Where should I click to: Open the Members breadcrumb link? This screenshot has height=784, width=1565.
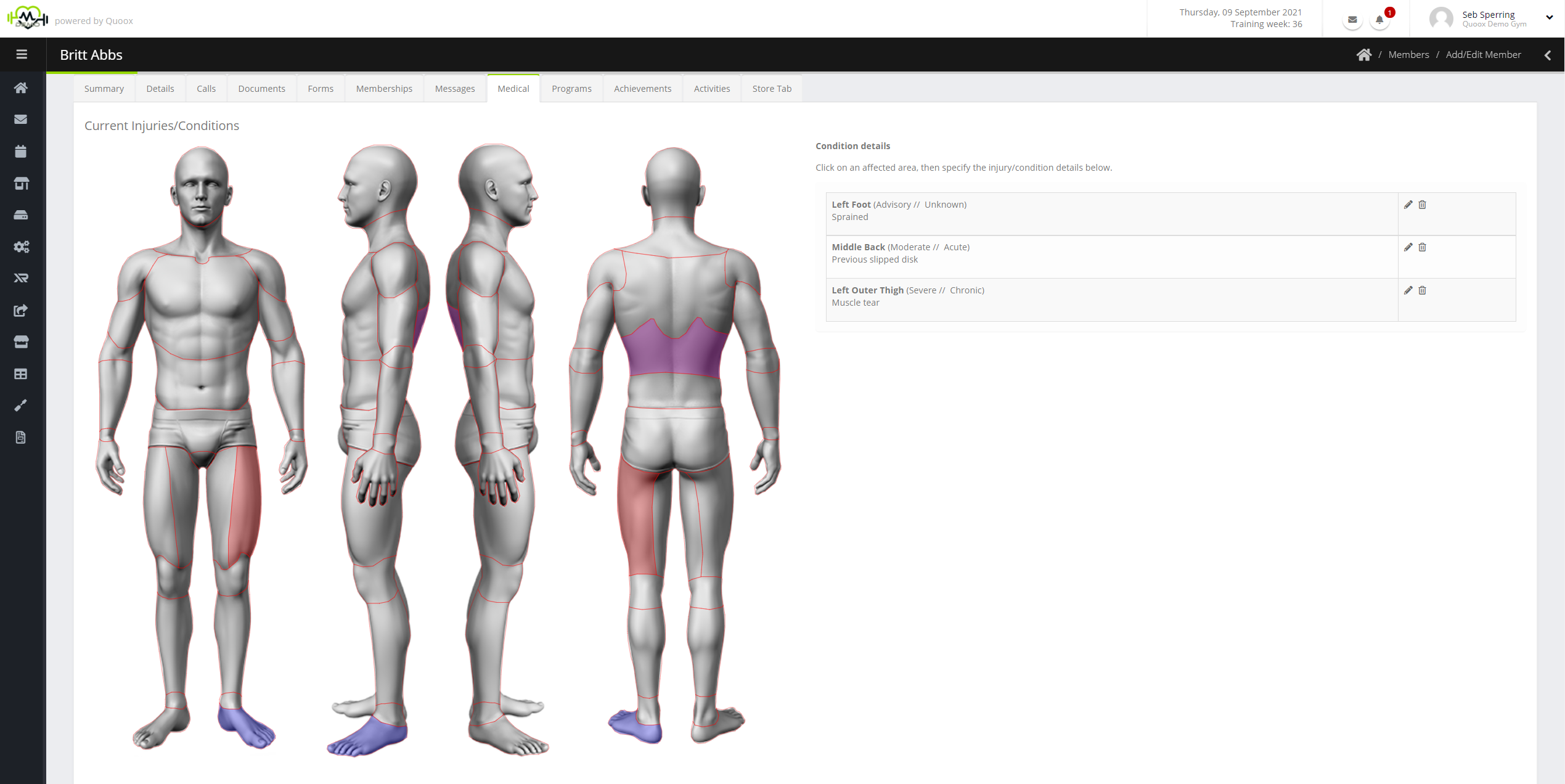click(1408, 54)
